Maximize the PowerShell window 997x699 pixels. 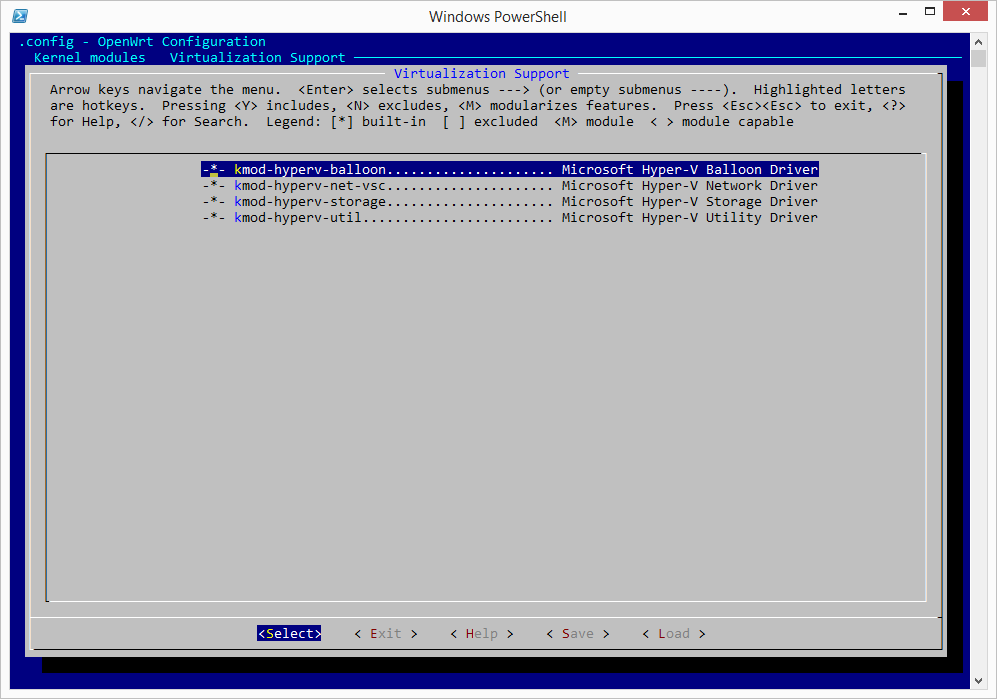click(930, 12)
